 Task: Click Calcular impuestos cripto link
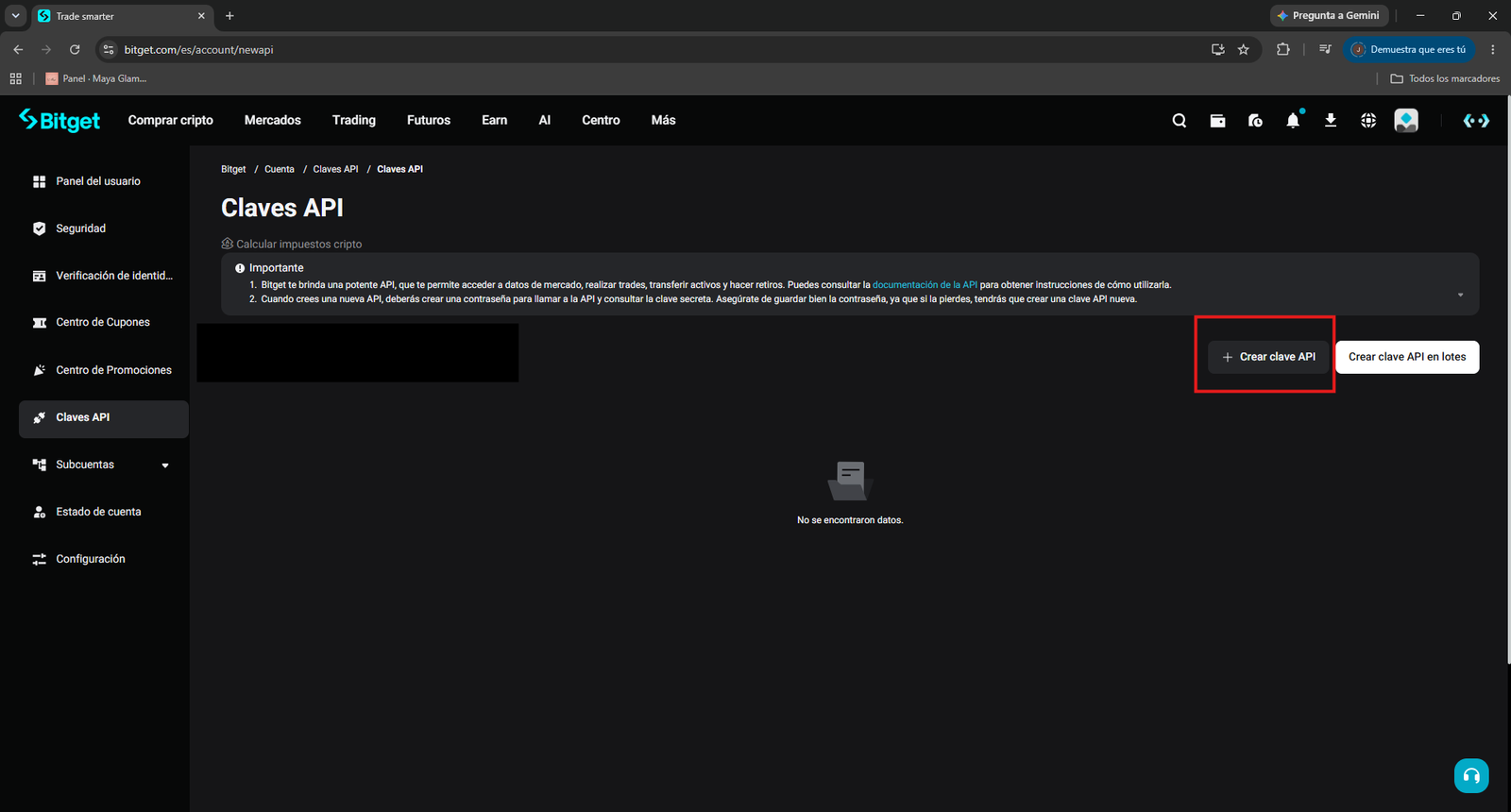(292, 245)
